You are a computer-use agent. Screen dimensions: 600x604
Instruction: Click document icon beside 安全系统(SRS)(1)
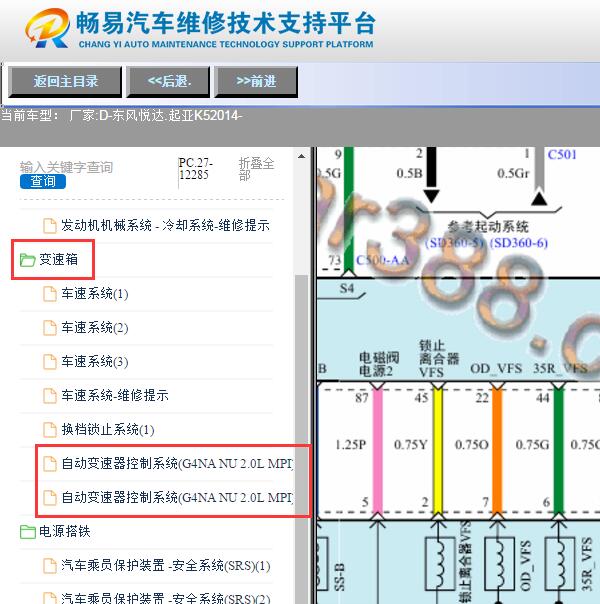(x=50, y=566)
